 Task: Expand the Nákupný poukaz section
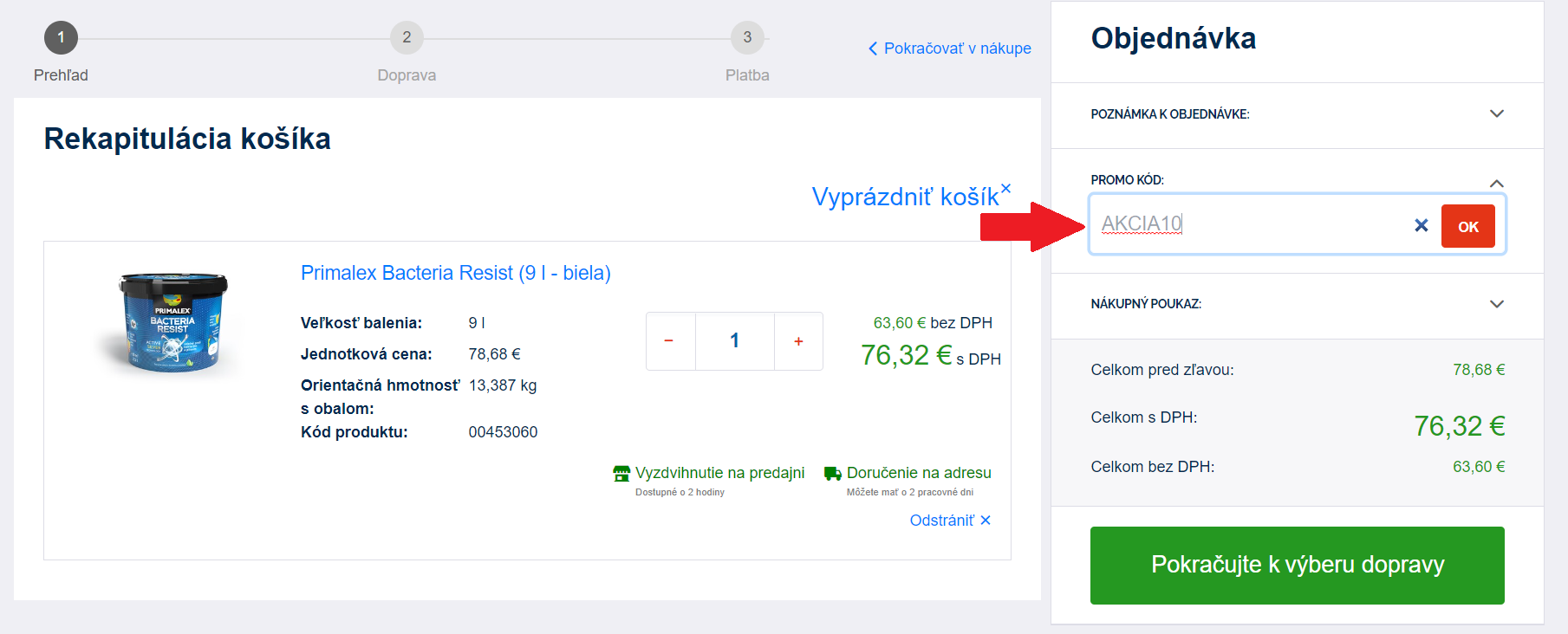(1496, 304)
